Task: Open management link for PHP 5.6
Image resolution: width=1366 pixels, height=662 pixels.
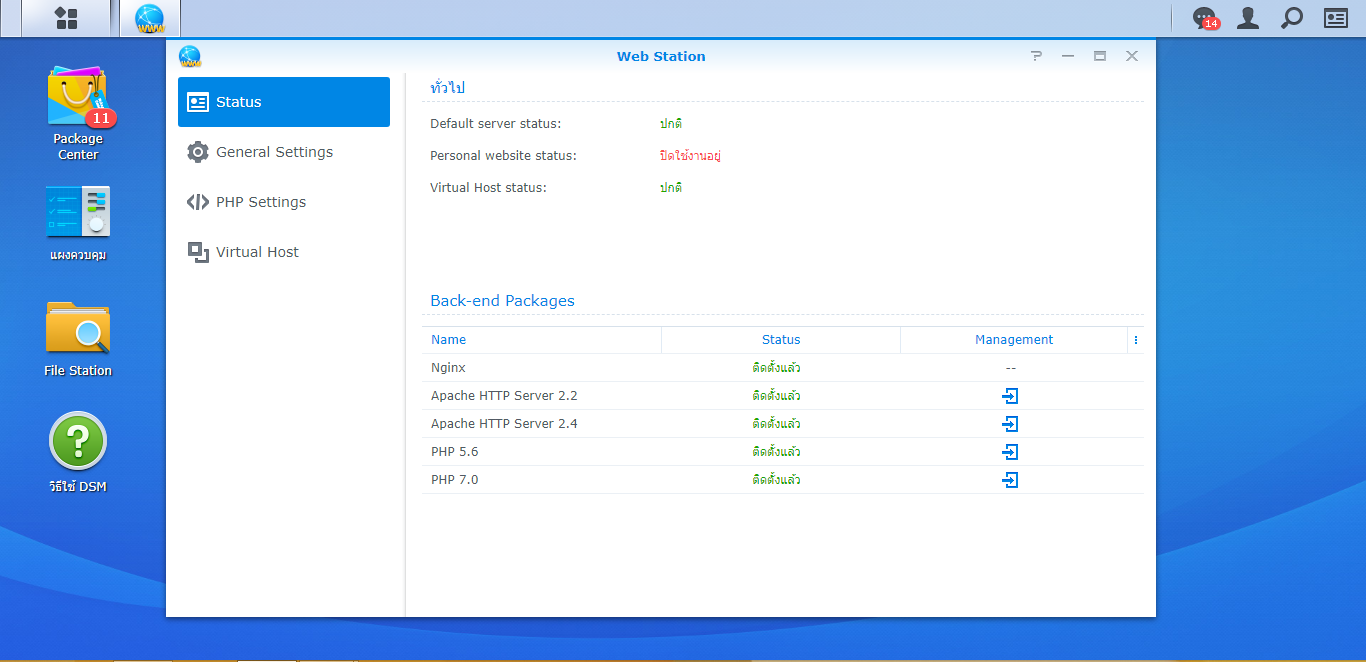Action: pyautogui.click(x=1010, y=452)
